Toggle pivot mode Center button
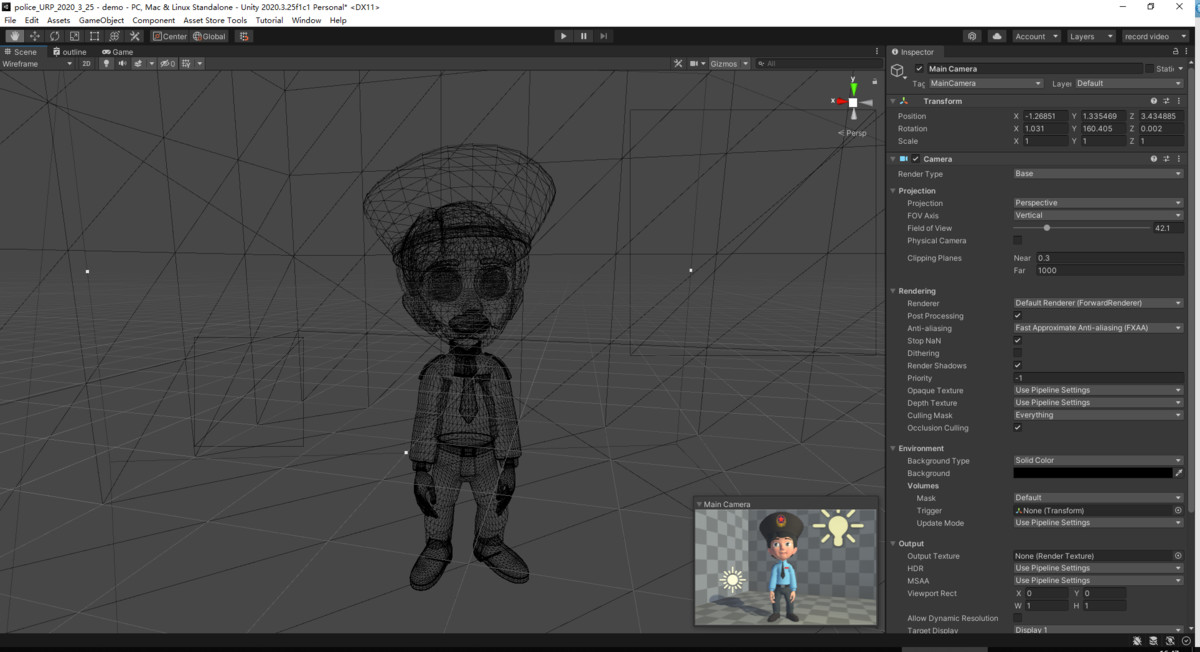Image resolution: width=1200 pixels, height=652 pixels. (x=170, y=36)
